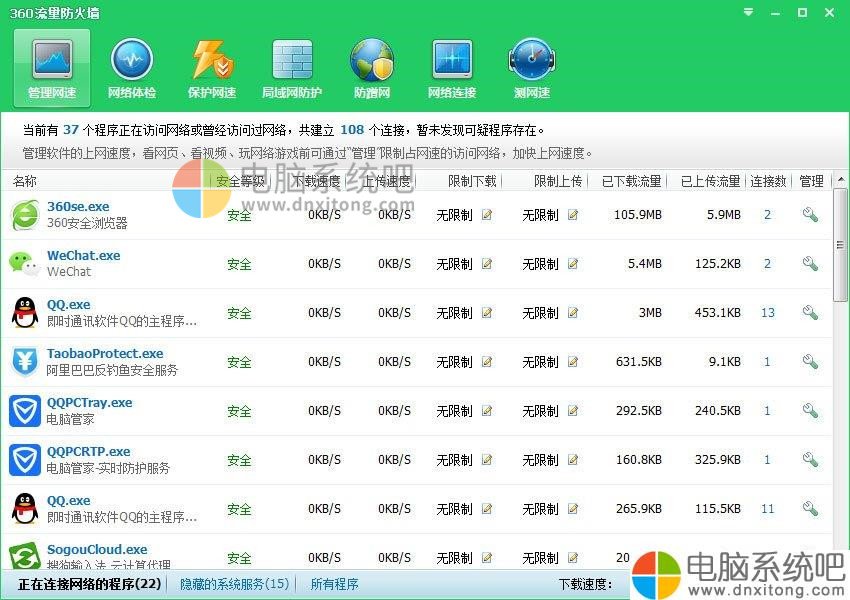Open manage wrench for 360se.exe

point(810,215)
